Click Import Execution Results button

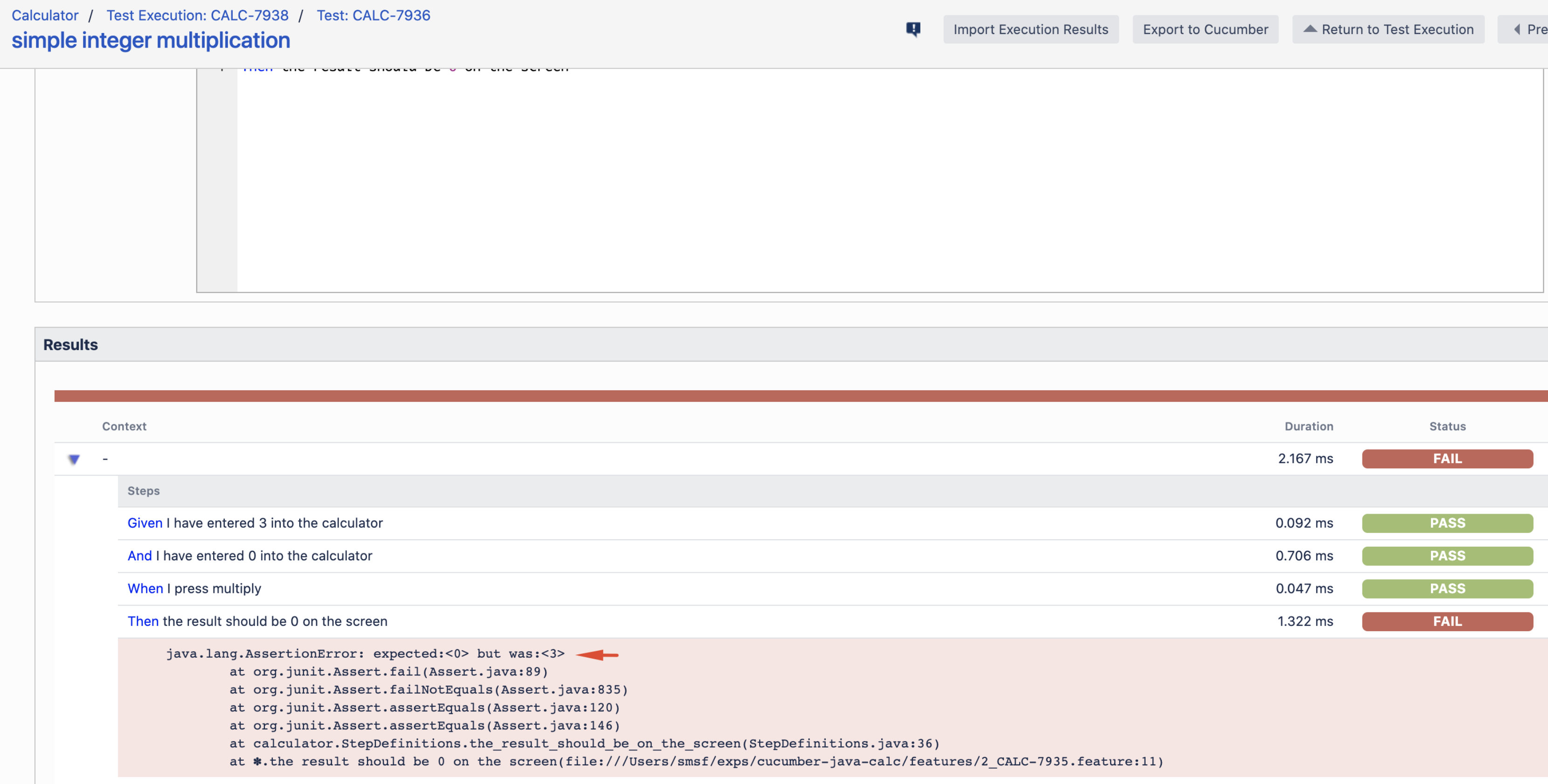click(1030, 29)
